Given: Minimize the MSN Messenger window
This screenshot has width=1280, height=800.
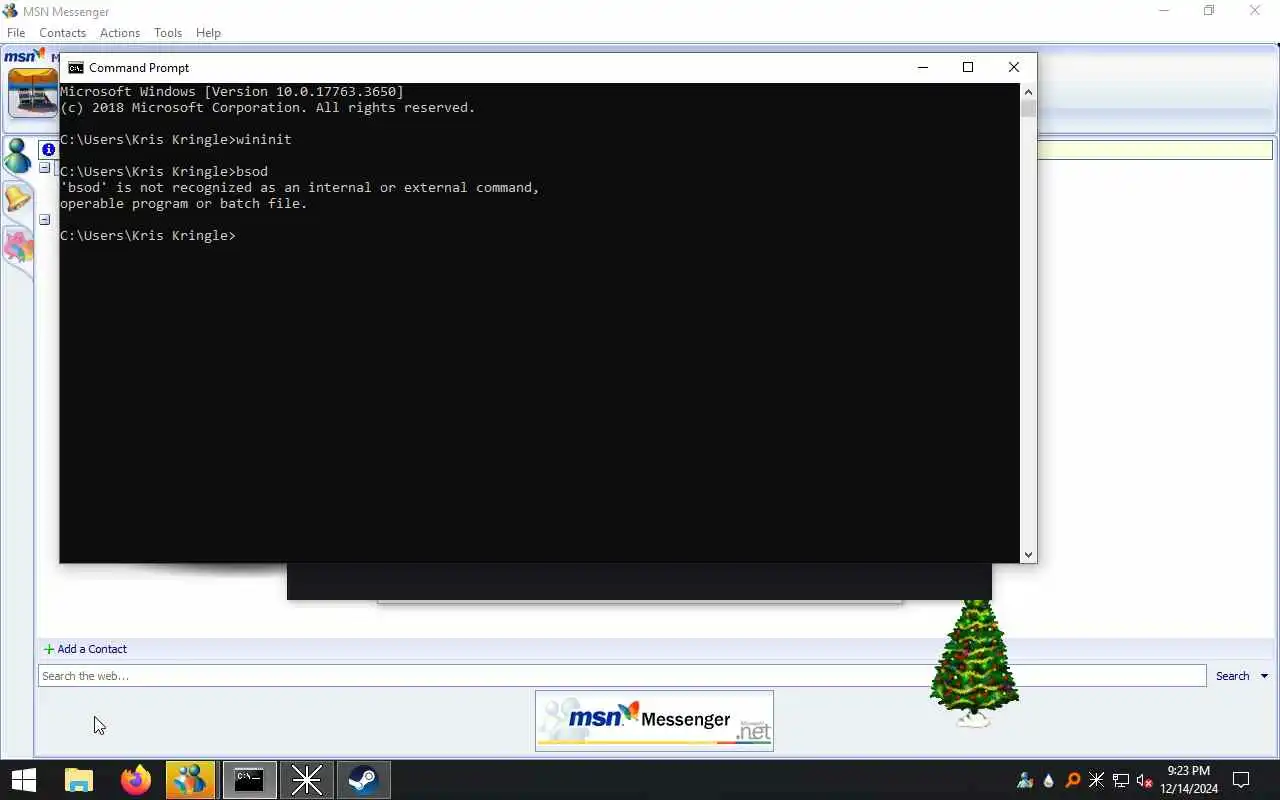Looking at the screenshot, I should [x=1163, y=11].
